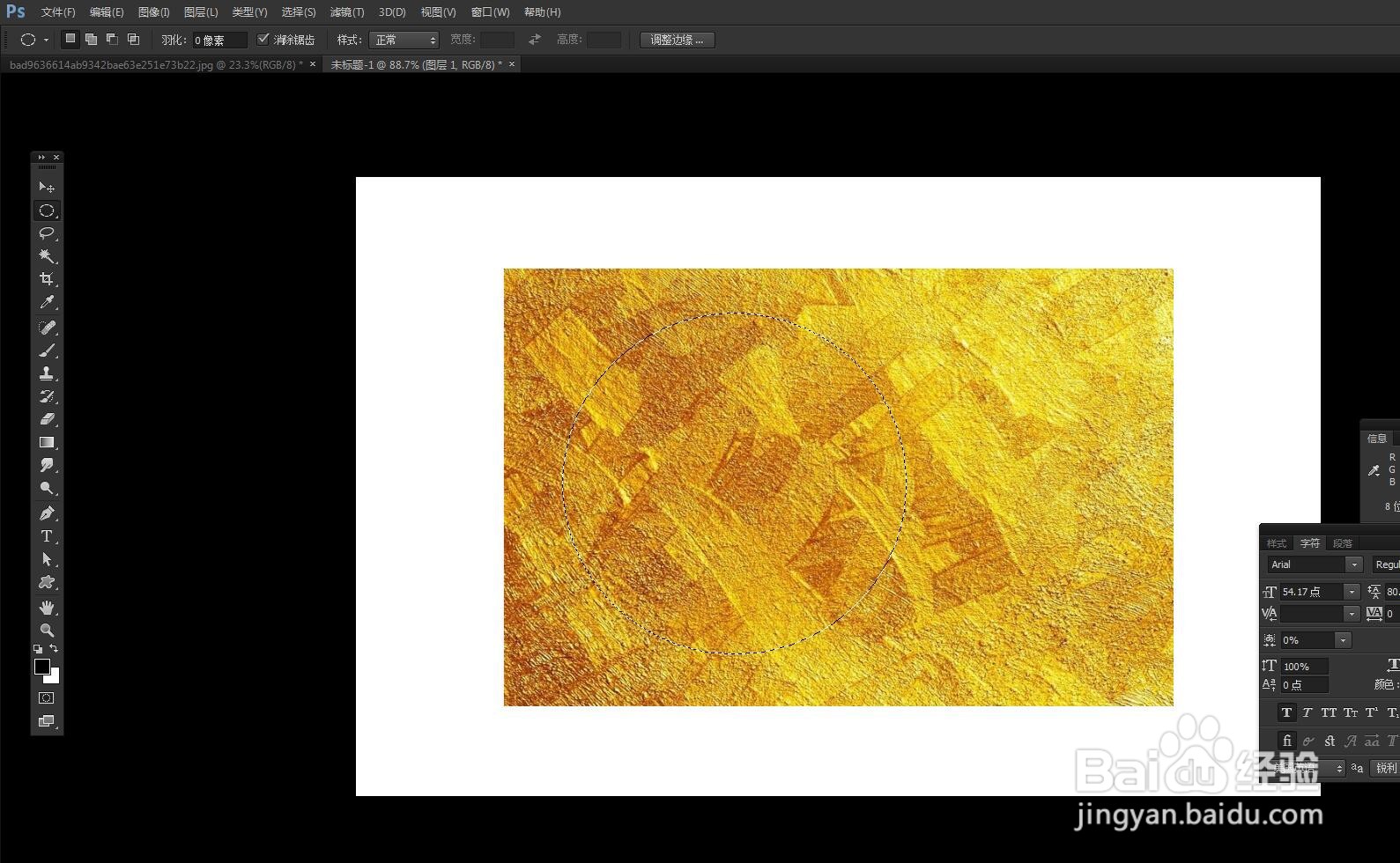Viewport: 1400px width, 863px height.
Task: Select the Elliptical Marquee tool in toolbox
Action: pos(47,210)
